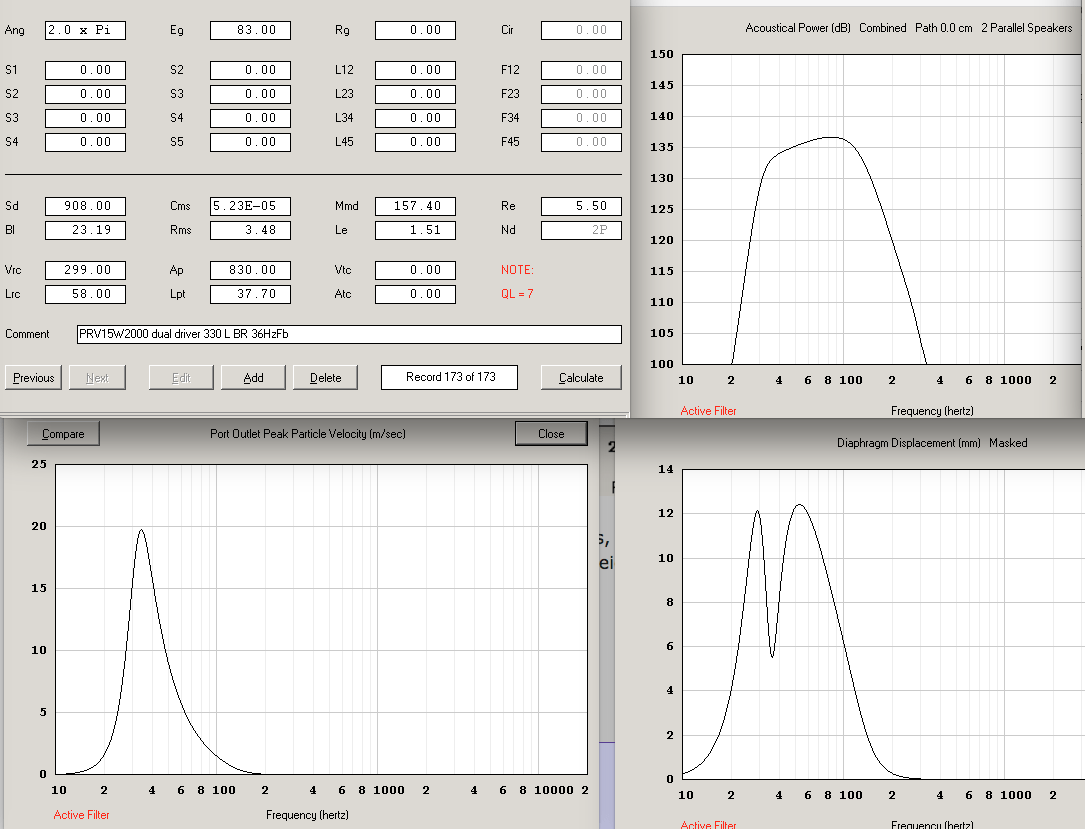This screenshot has height=829, width=1085.
Task: Click the 2 Parallel Speakers label
Action: pyautogui.click(x=1027, y=28)
